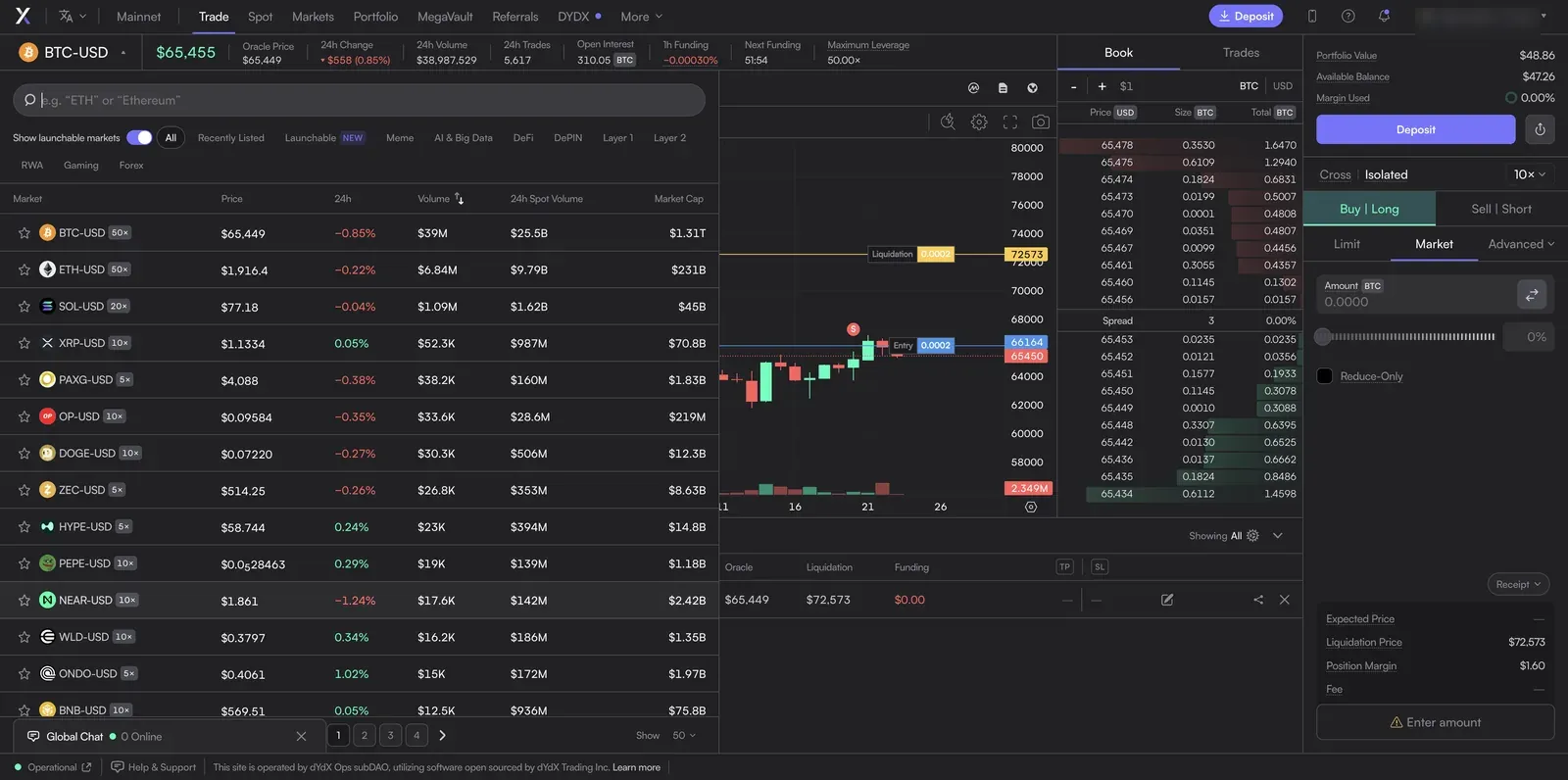The width and height of the screenshot is (1568, 780).
Task: Favorite DOGE-USD with its star icon
Action: pyautogui.click(x=24, y=454)
